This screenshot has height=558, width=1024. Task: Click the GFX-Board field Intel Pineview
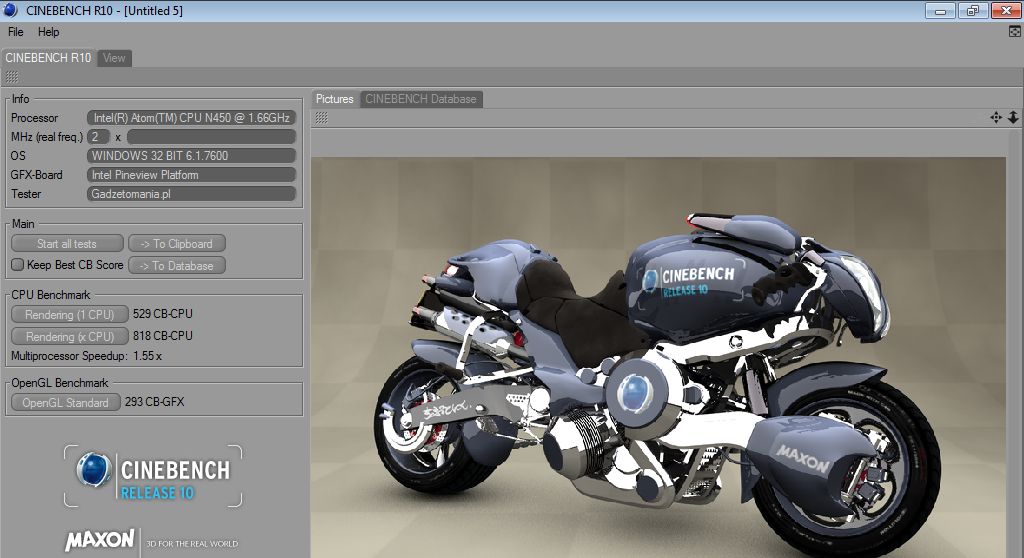(191, 174)
